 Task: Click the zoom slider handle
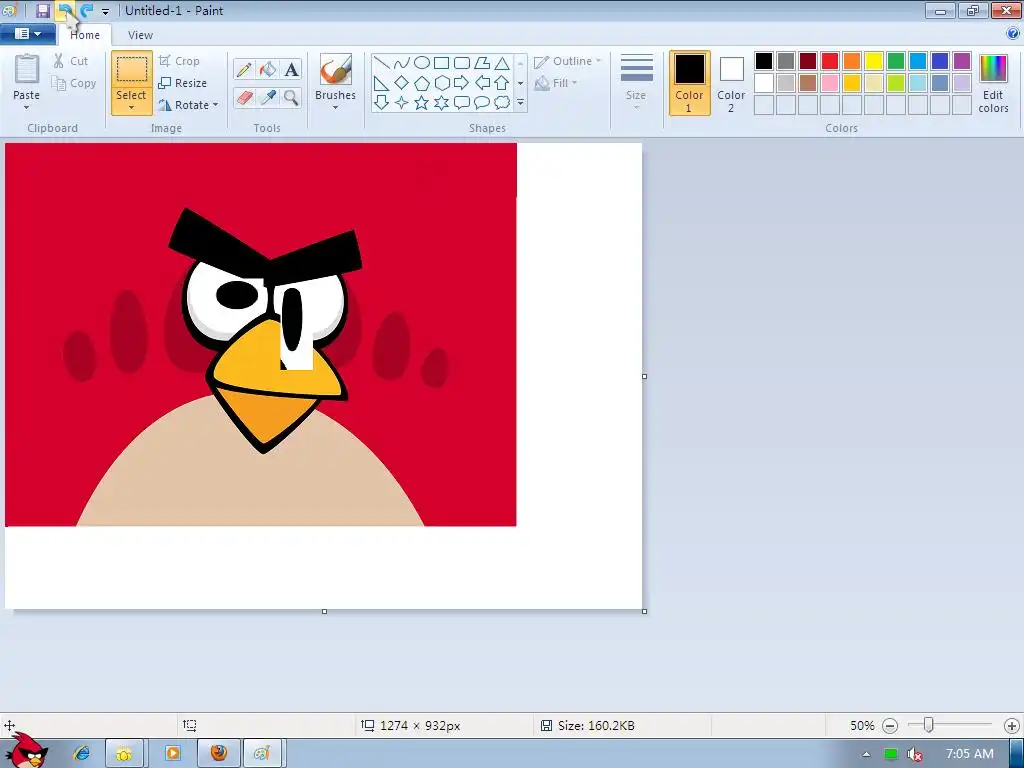929,725
